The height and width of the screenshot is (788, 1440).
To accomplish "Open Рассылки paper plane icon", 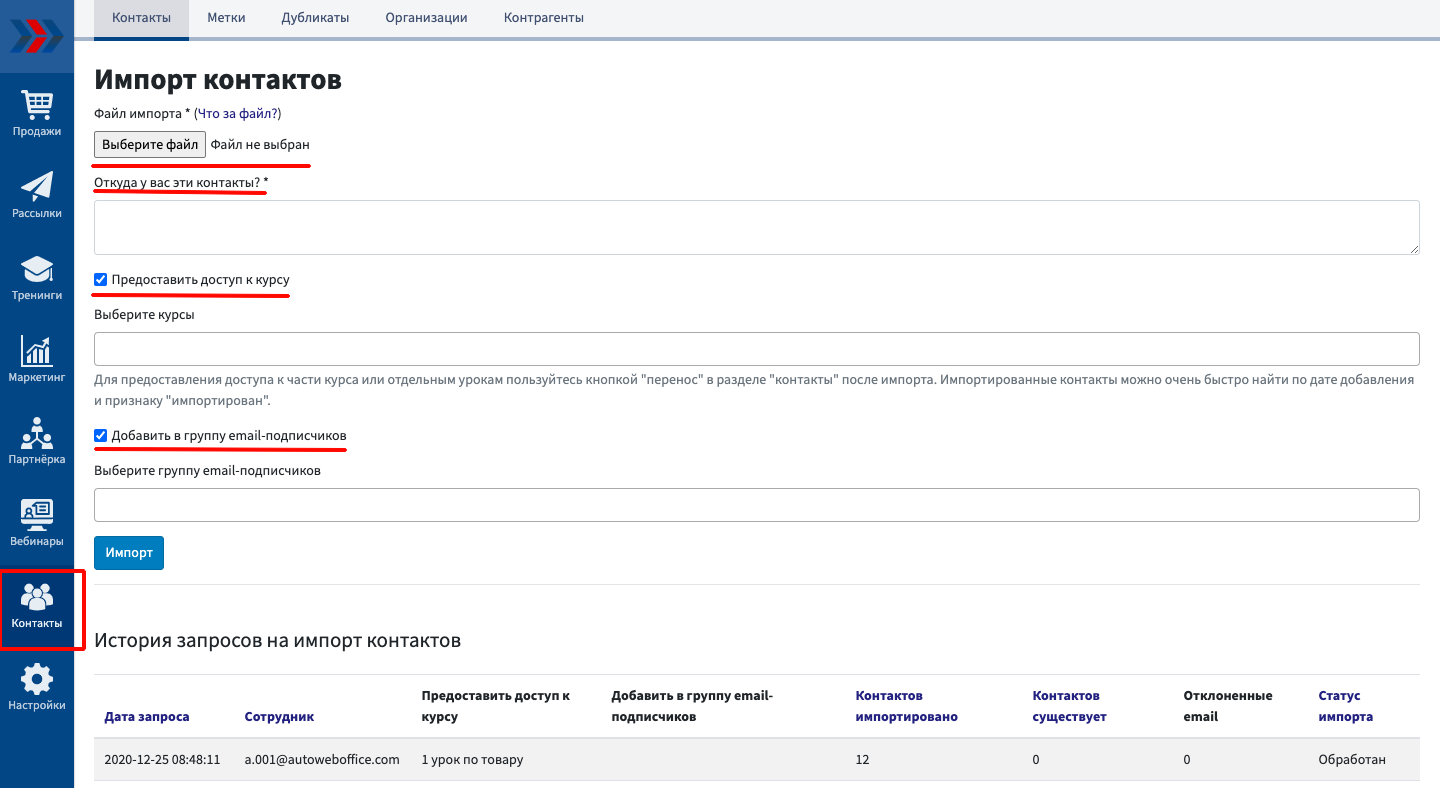I will (x=37, y=187).
